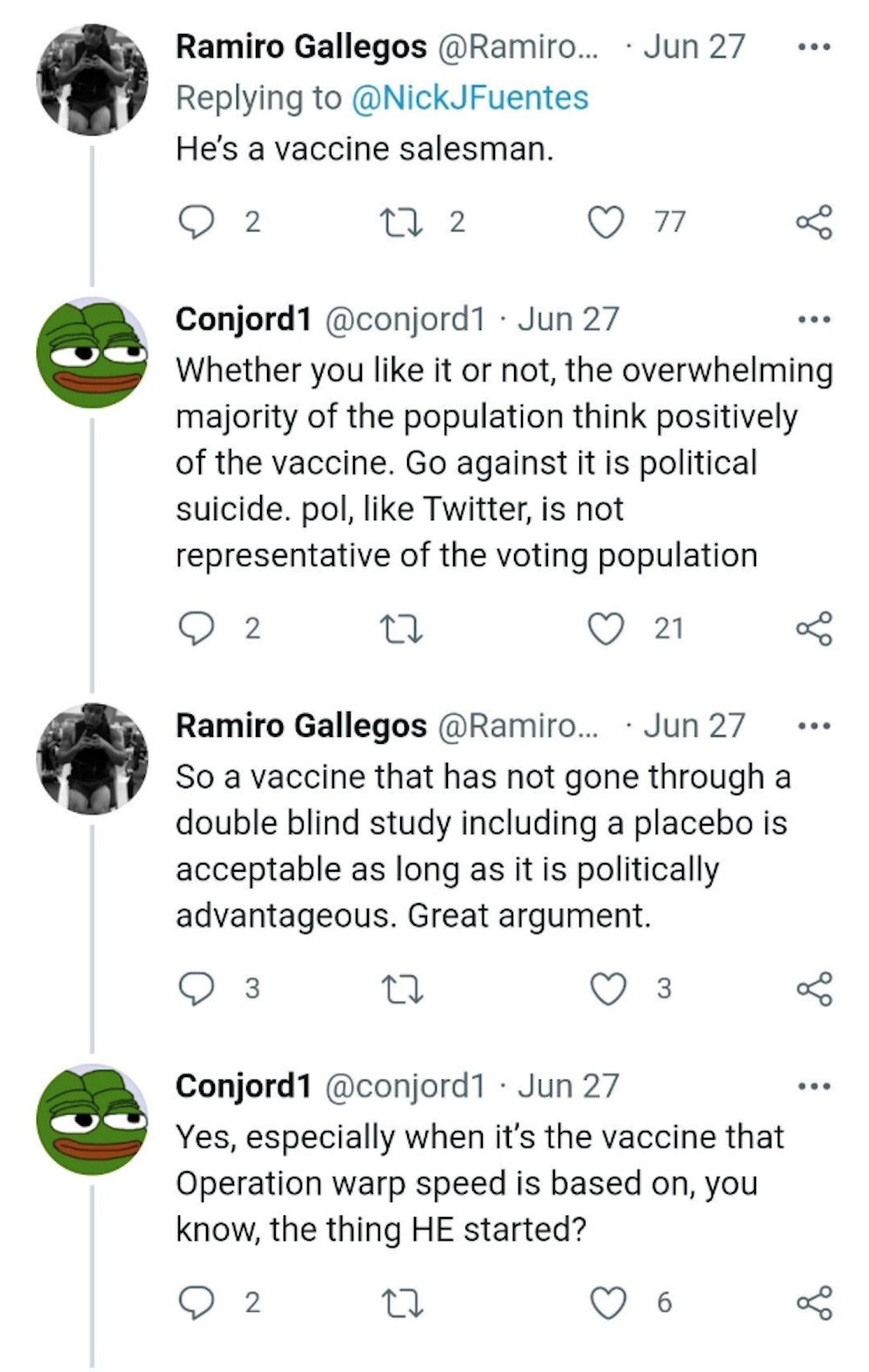Image resolution: width=869 pixels, height=1372 pixels.
Task: Like the "double blind study" tweet
Action: (608, 988)
